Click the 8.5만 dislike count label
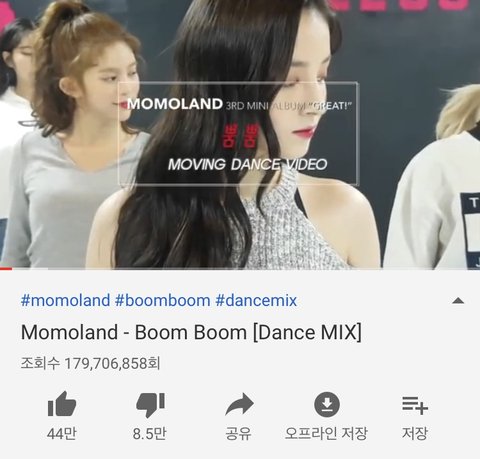 (x=149, y=433)
